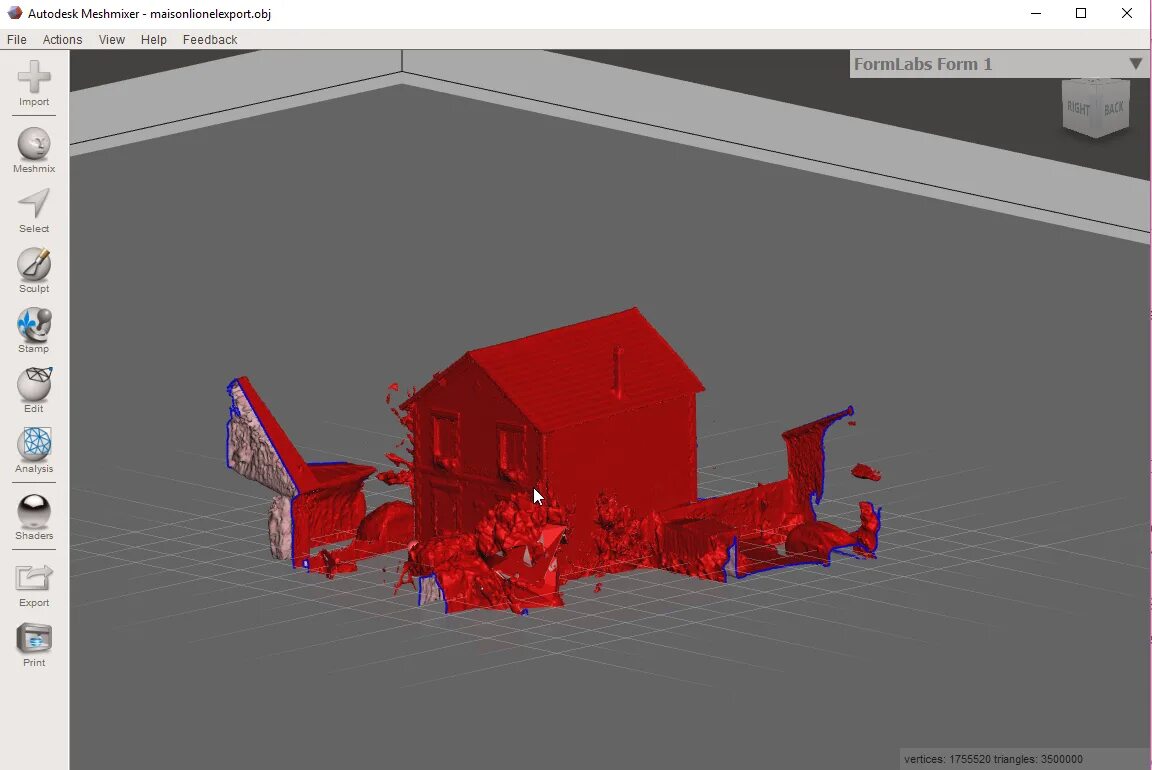Open the Stamp tool
The height and width of the screenshot is (770, 1152).
coord(34,330)
